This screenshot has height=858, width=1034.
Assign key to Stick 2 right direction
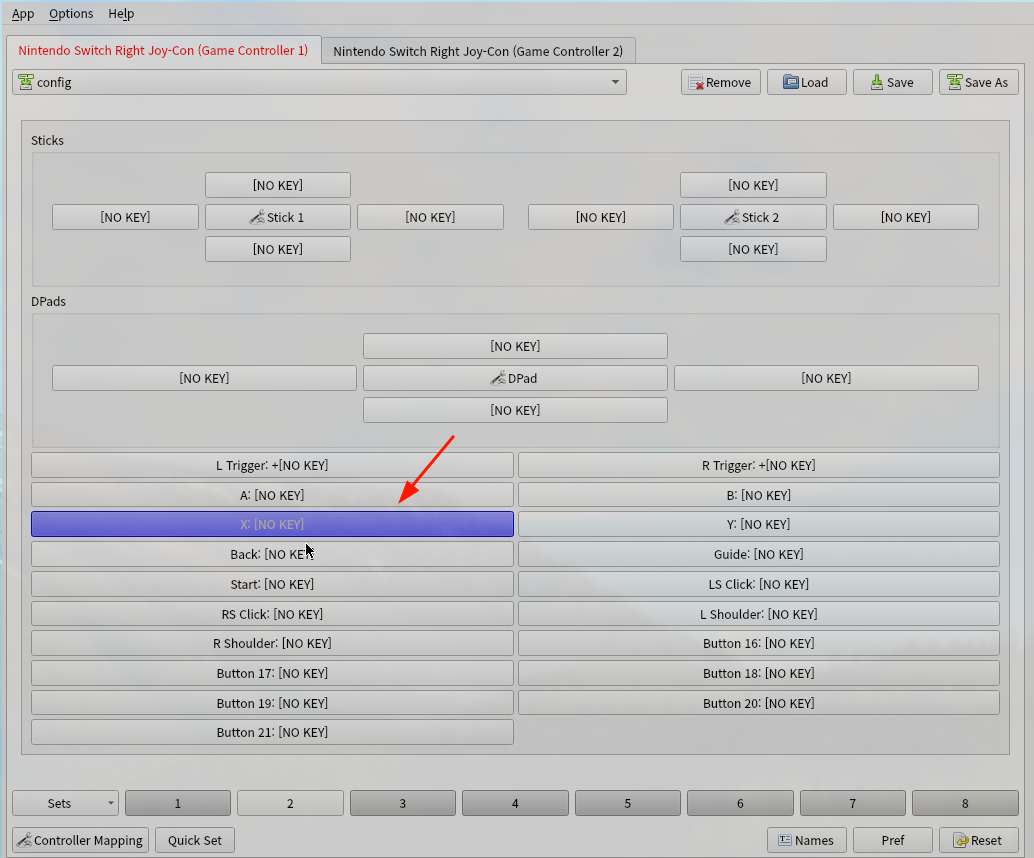click(906, 217)
